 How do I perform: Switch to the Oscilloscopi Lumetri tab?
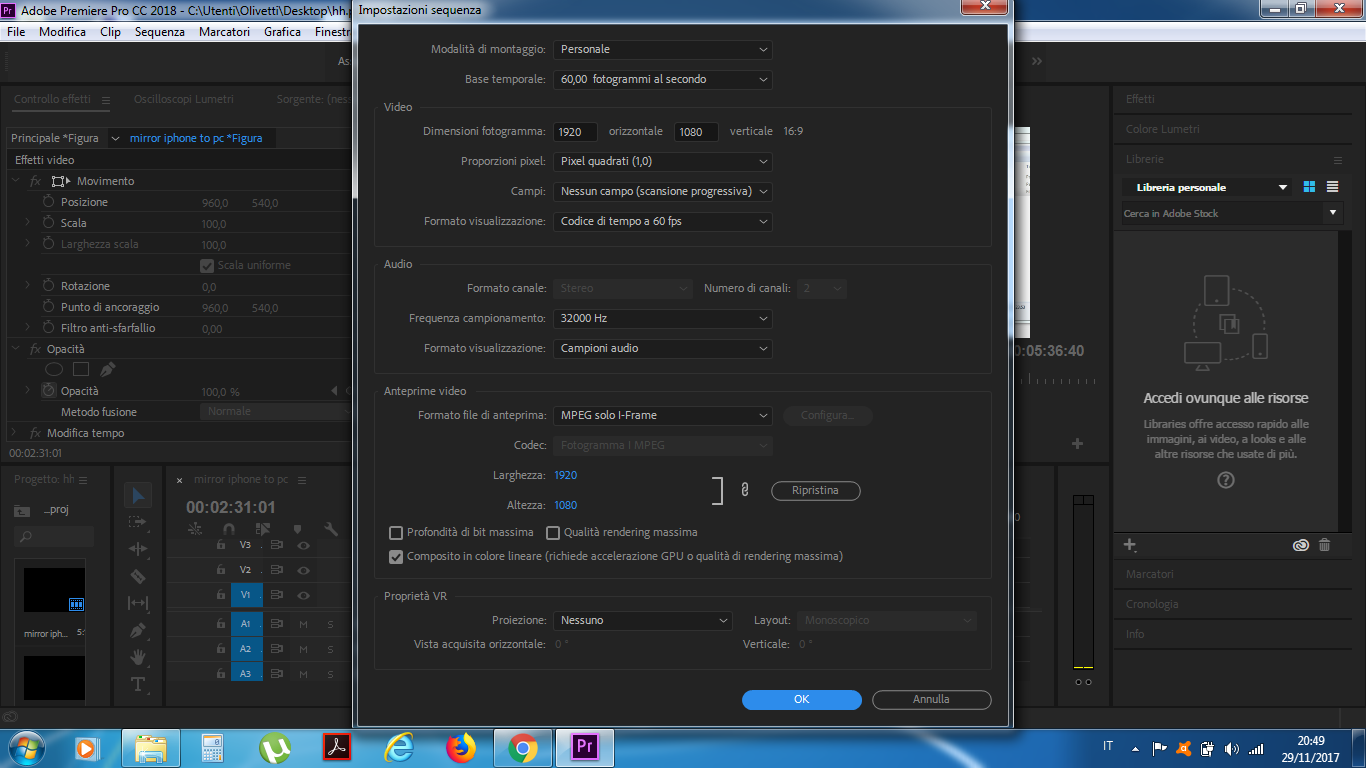[184, 99]
